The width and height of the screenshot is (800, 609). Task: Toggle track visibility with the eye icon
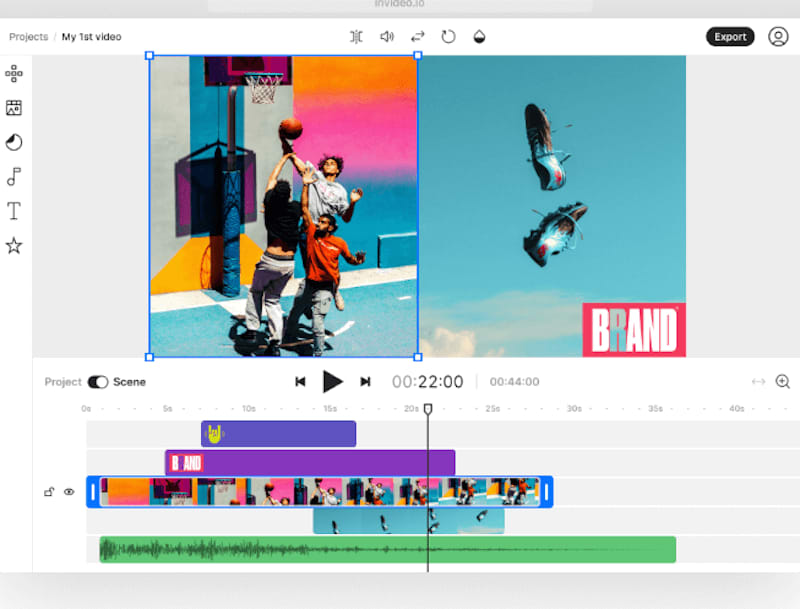pos(68,492)
